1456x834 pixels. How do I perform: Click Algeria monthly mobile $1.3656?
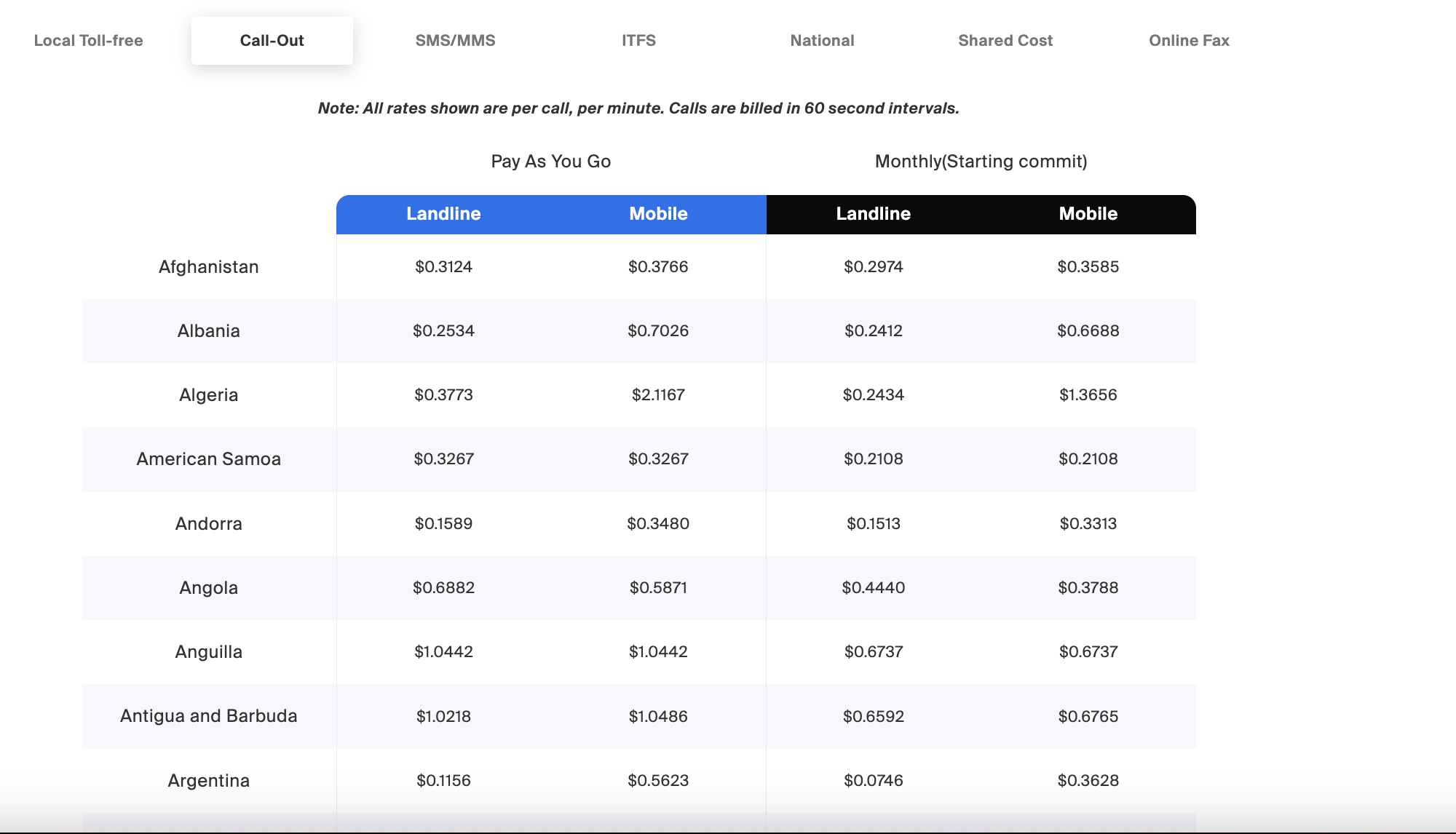[x=1088, y=395]
